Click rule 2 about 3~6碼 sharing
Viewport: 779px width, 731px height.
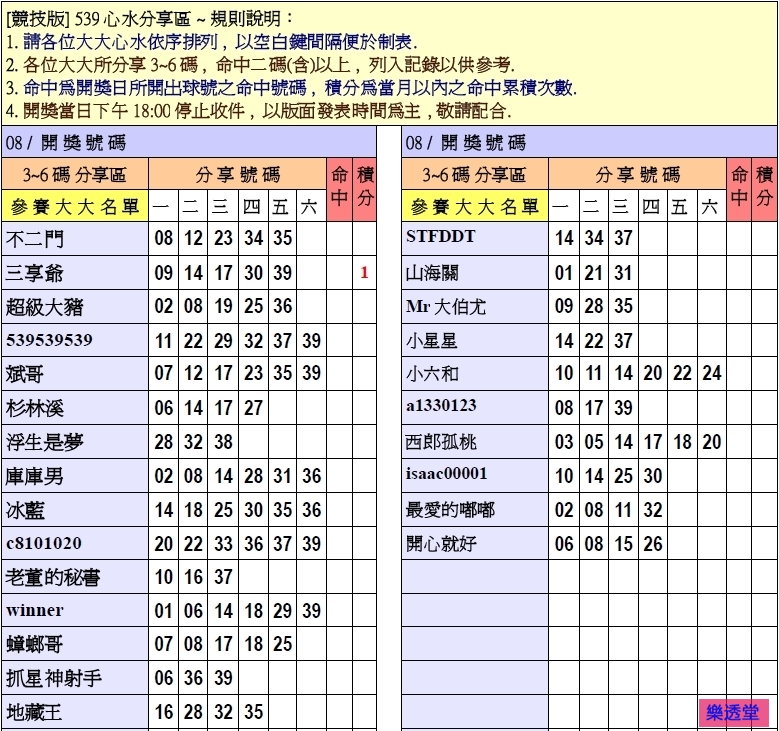(260, 65)
